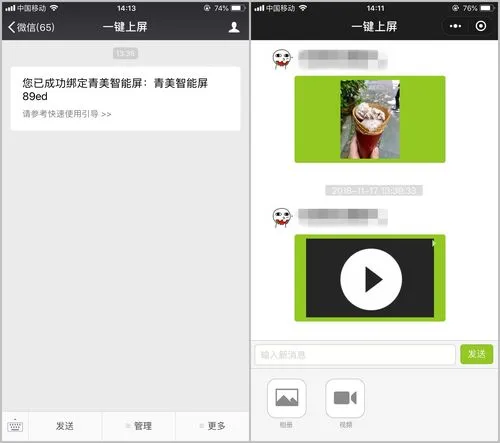
Task: Open the food cone photo message
Action: point(370,119)
